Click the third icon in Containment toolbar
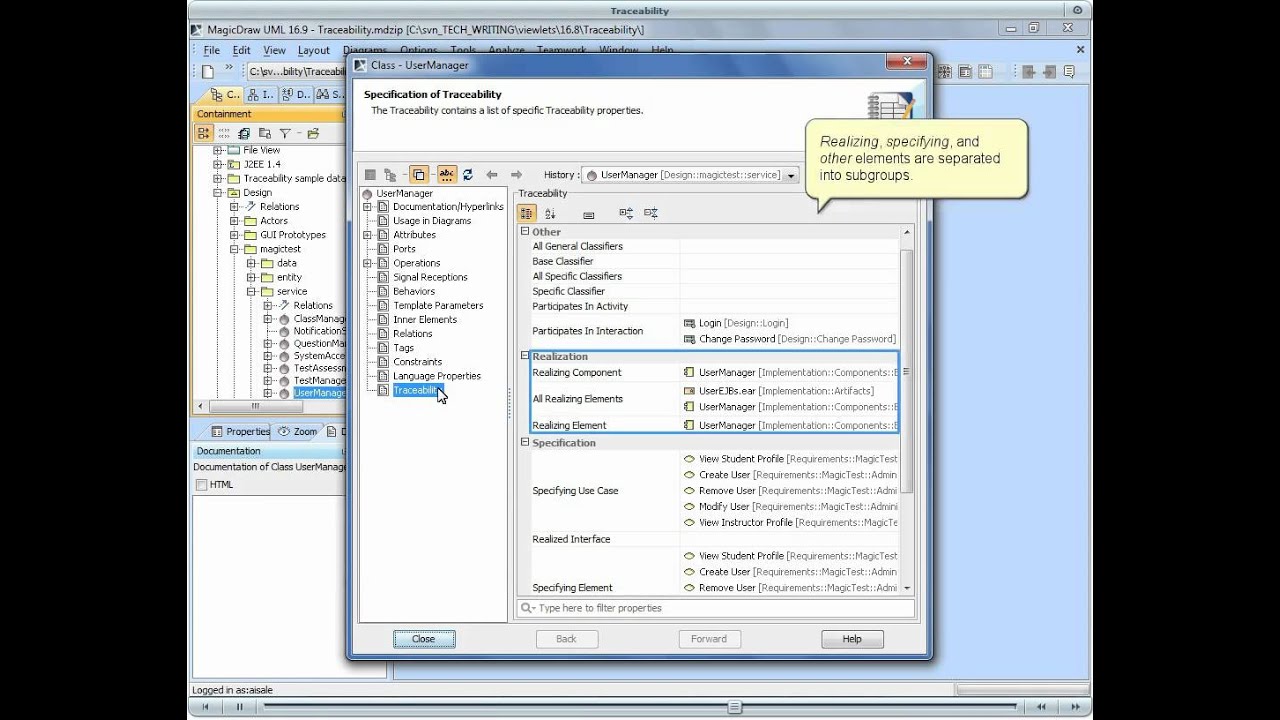The image size is (1280, 720). tap(244, 133)
